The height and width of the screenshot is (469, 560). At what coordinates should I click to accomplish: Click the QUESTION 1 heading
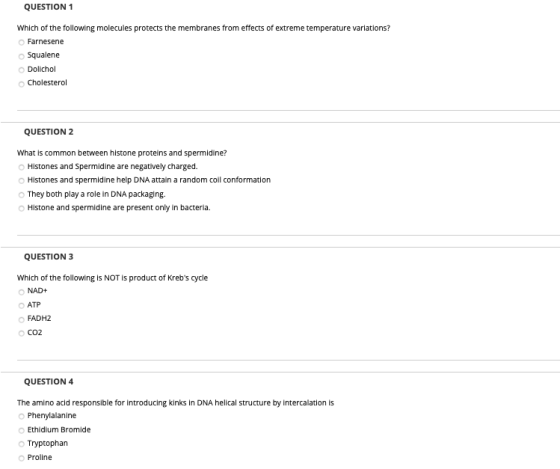49,7
